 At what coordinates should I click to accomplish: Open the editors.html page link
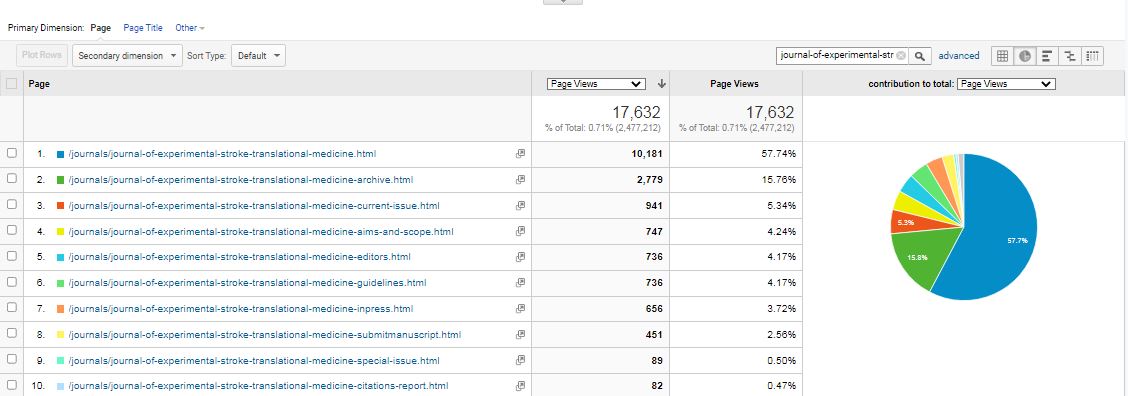click(239, 256)
